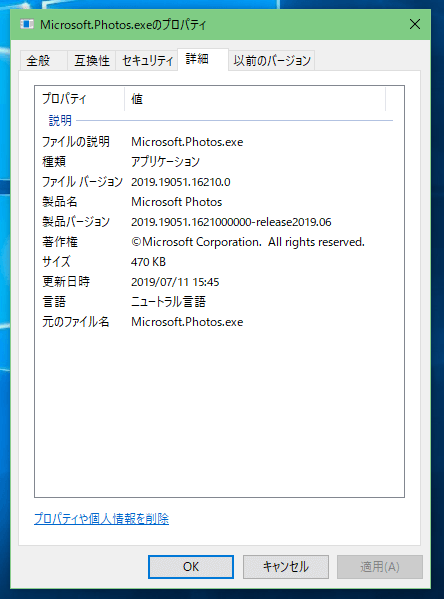The height and width of the screenshot is (599, 444).
Task: Confirm with the OK button
Action: pyautogui.click(x=191, y=567)
